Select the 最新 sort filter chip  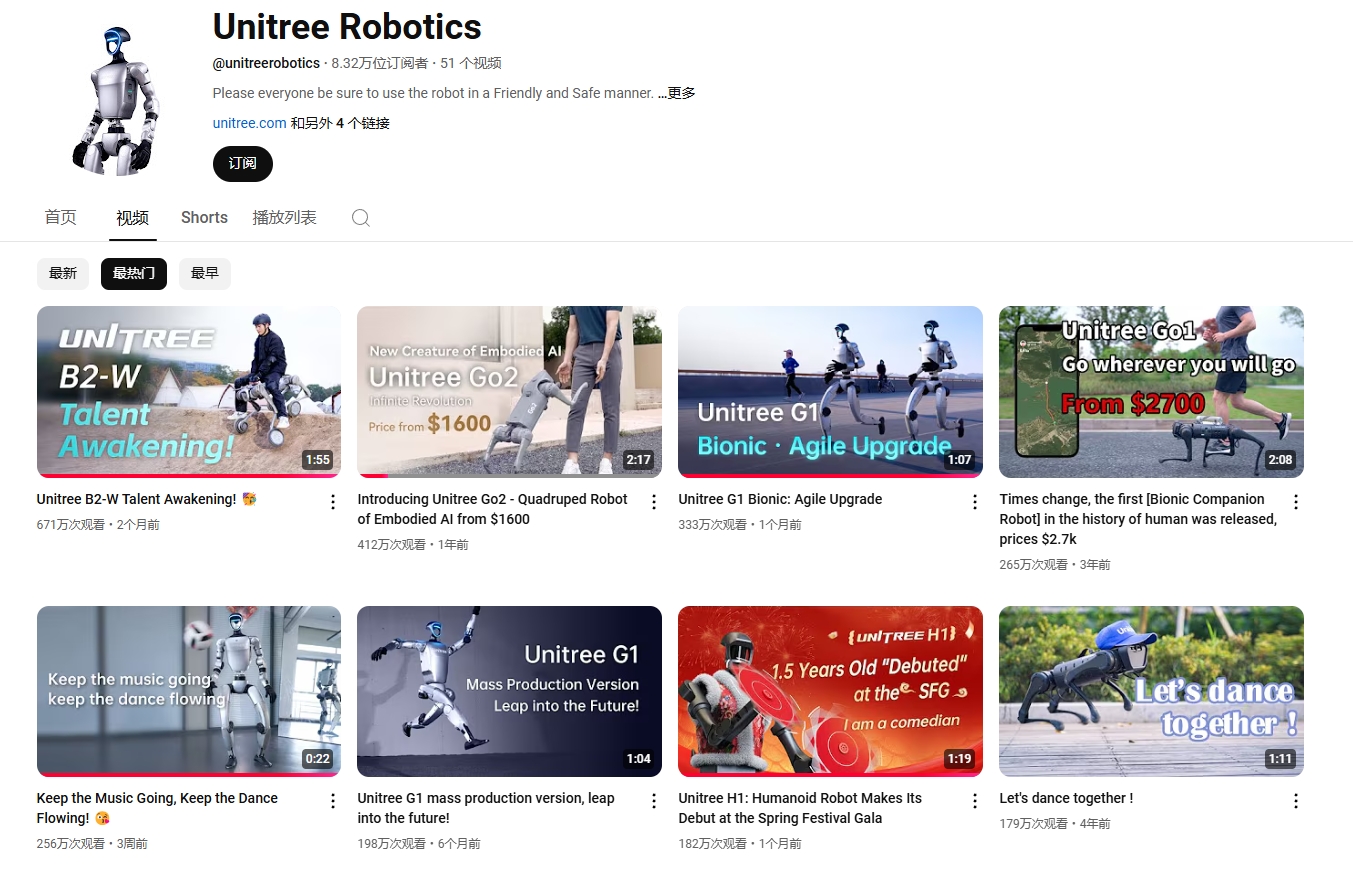(63, 273)
